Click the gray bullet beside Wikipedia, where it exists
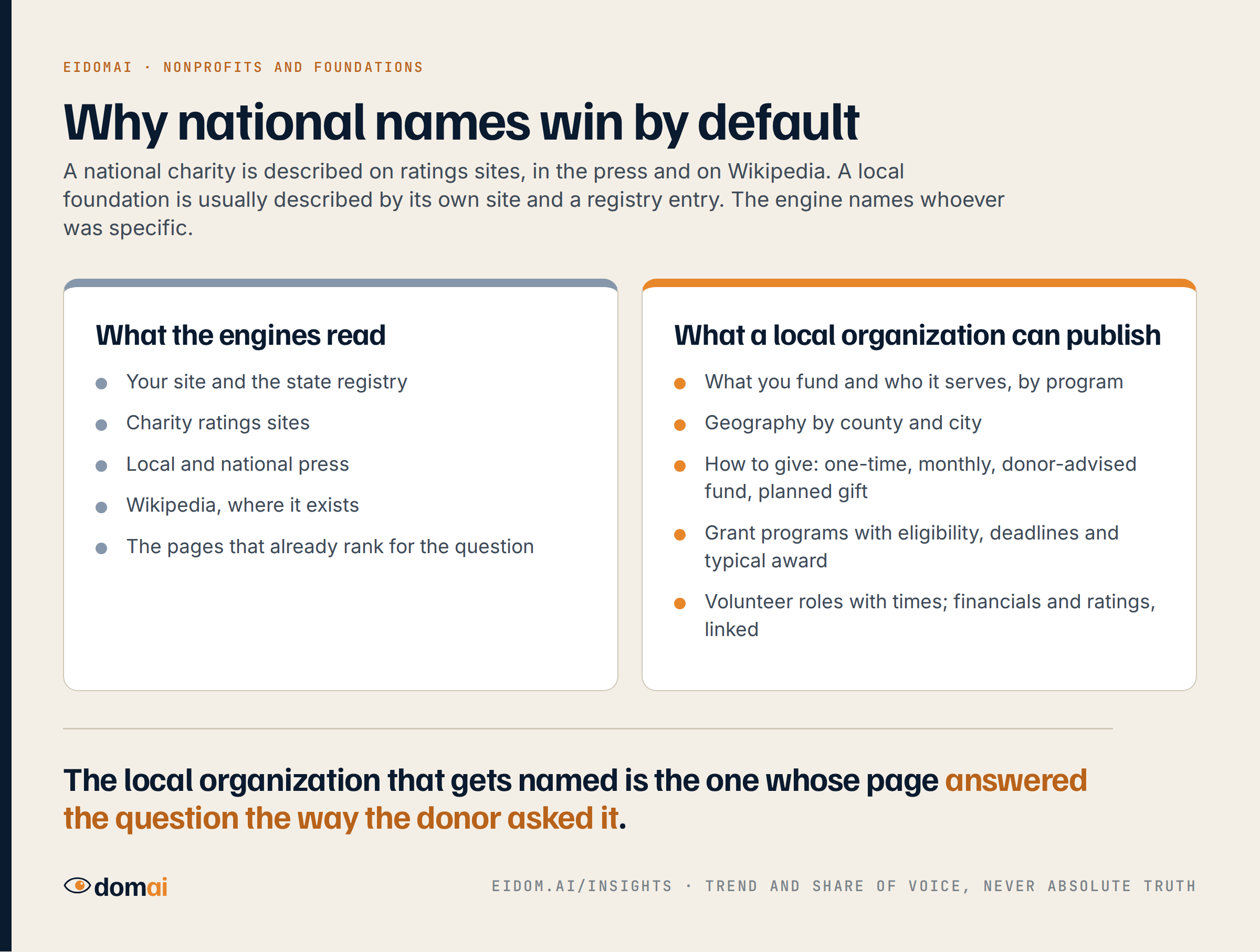Viewport: 1260px width, 952px height. 101,507
